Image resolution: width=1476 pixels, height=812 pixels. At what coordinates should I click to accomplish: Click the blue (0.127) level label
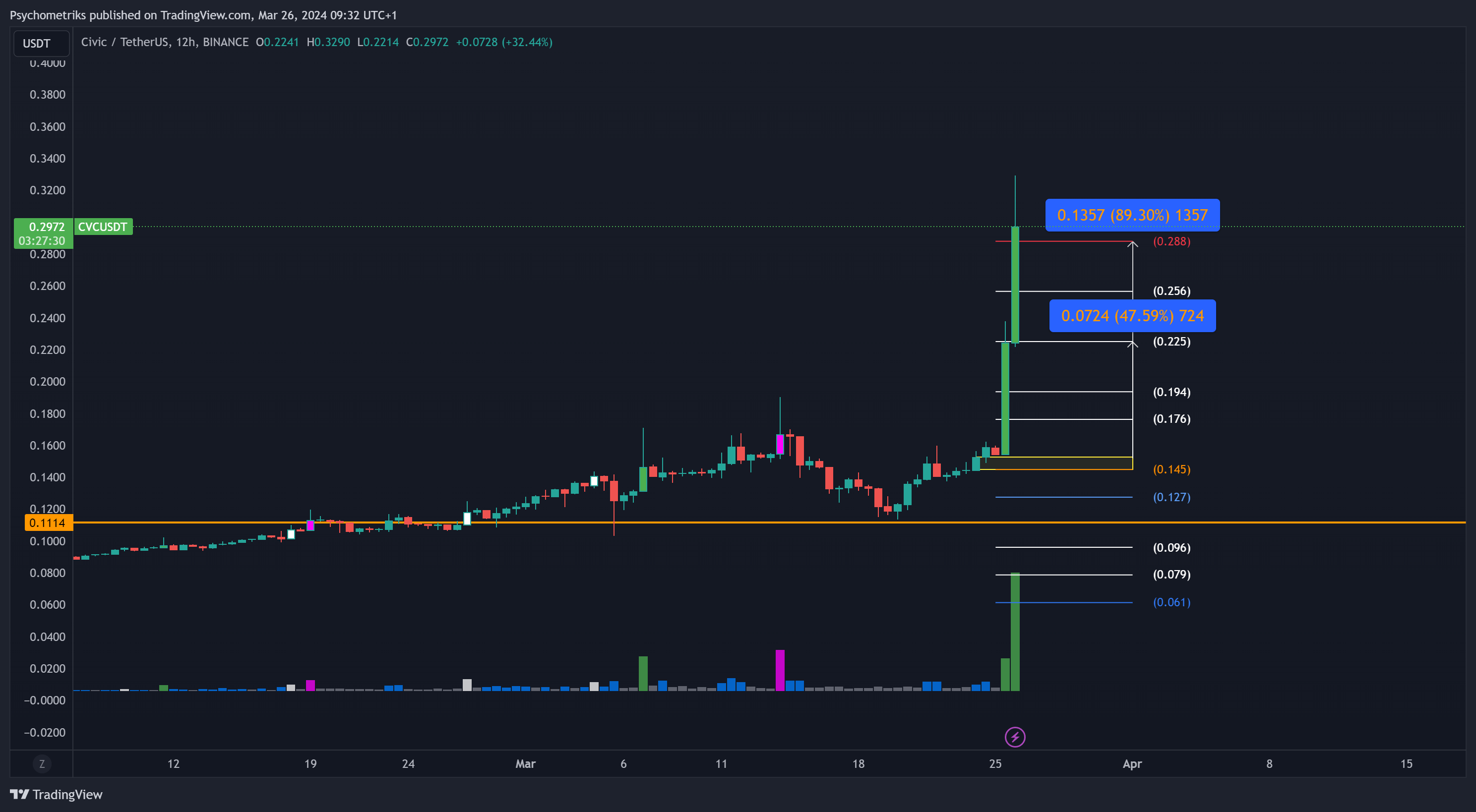tap(1172, 497)
